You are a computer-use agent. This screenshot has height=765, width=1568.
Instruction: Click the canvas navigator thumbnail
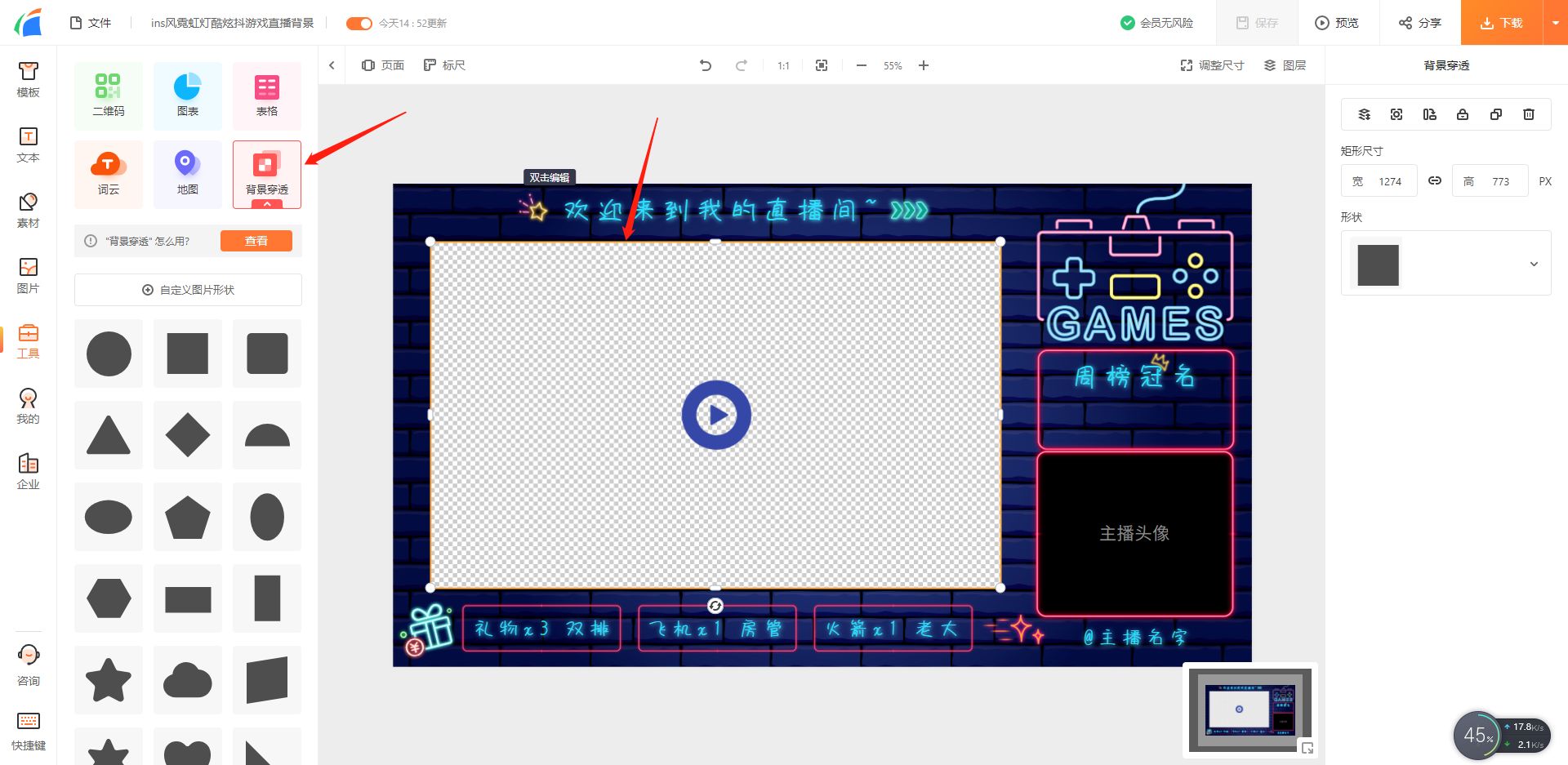[x=1250, y=709]
